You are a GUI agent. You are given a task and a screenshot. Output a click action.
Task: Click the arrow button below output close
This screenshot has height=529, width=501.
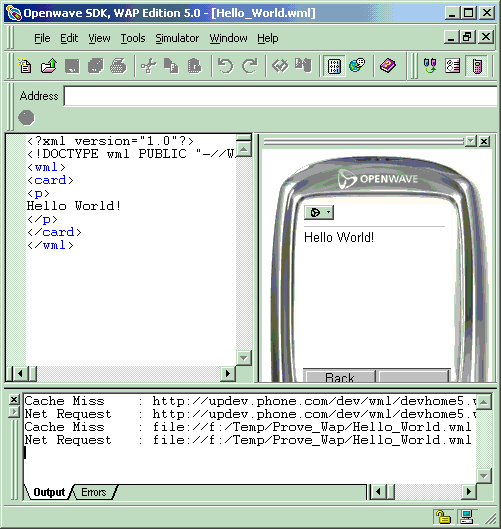(x=14, y=412)
